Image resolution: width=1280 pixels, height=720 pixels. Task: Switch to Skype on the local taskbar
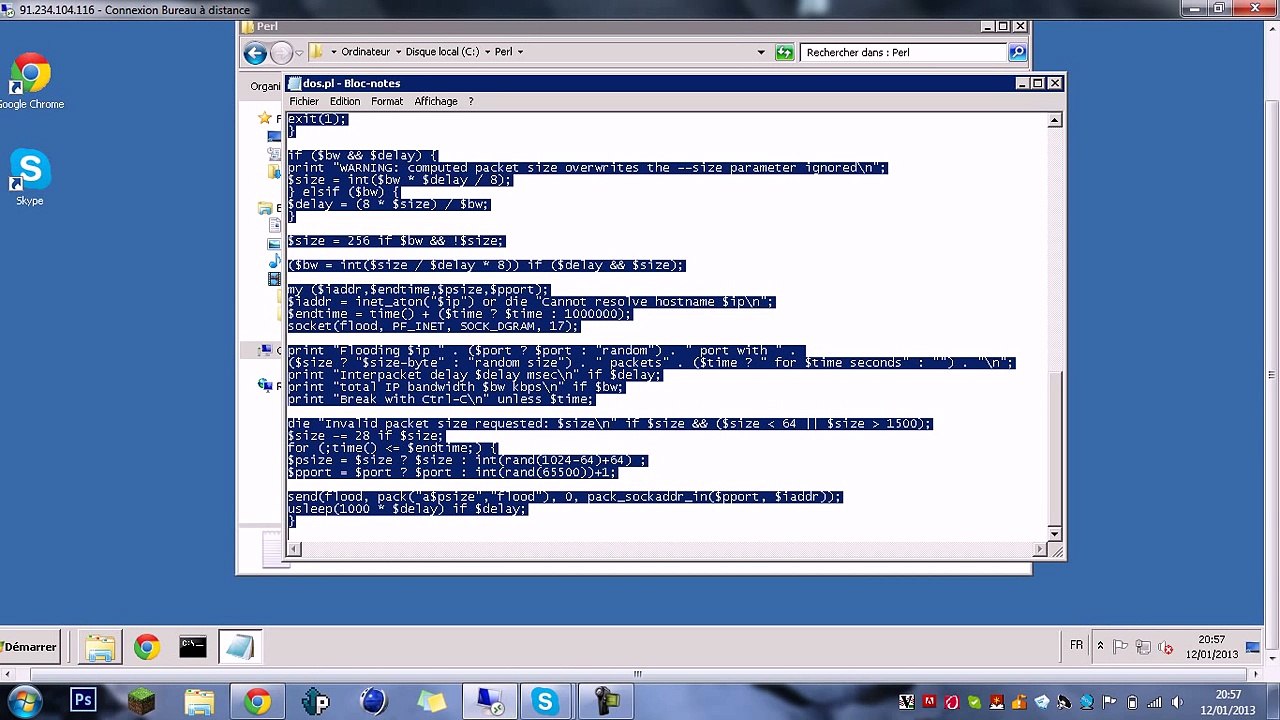[545, 701]
